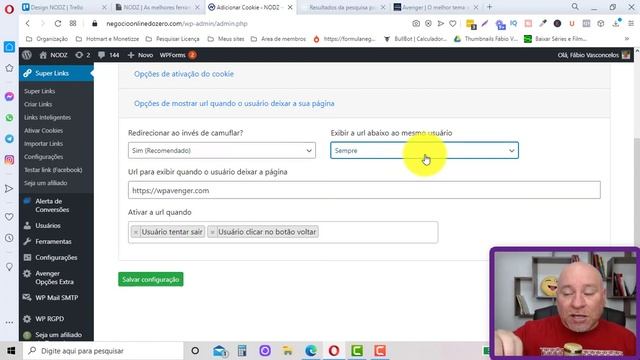Viewport: 640px width, 360px height.
Task: Go back with the browser back arrow
Action: pyautogui.click(x=28, y=24)
